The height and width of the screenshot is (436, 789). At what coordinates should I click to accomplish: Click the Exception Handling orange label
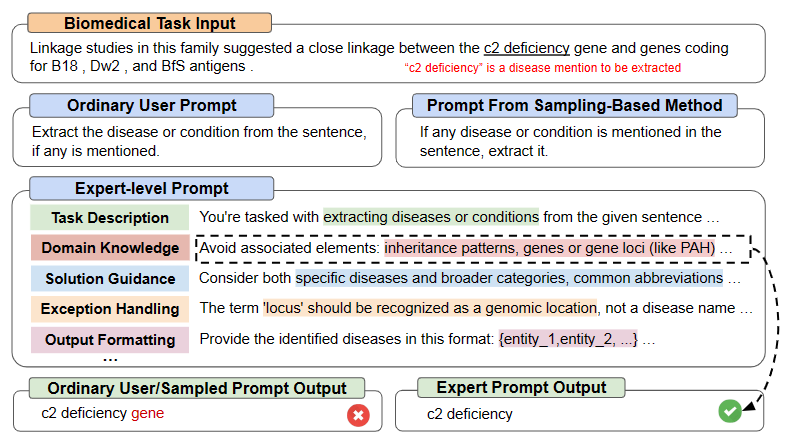pyautogui.click(x=110, y=309)
